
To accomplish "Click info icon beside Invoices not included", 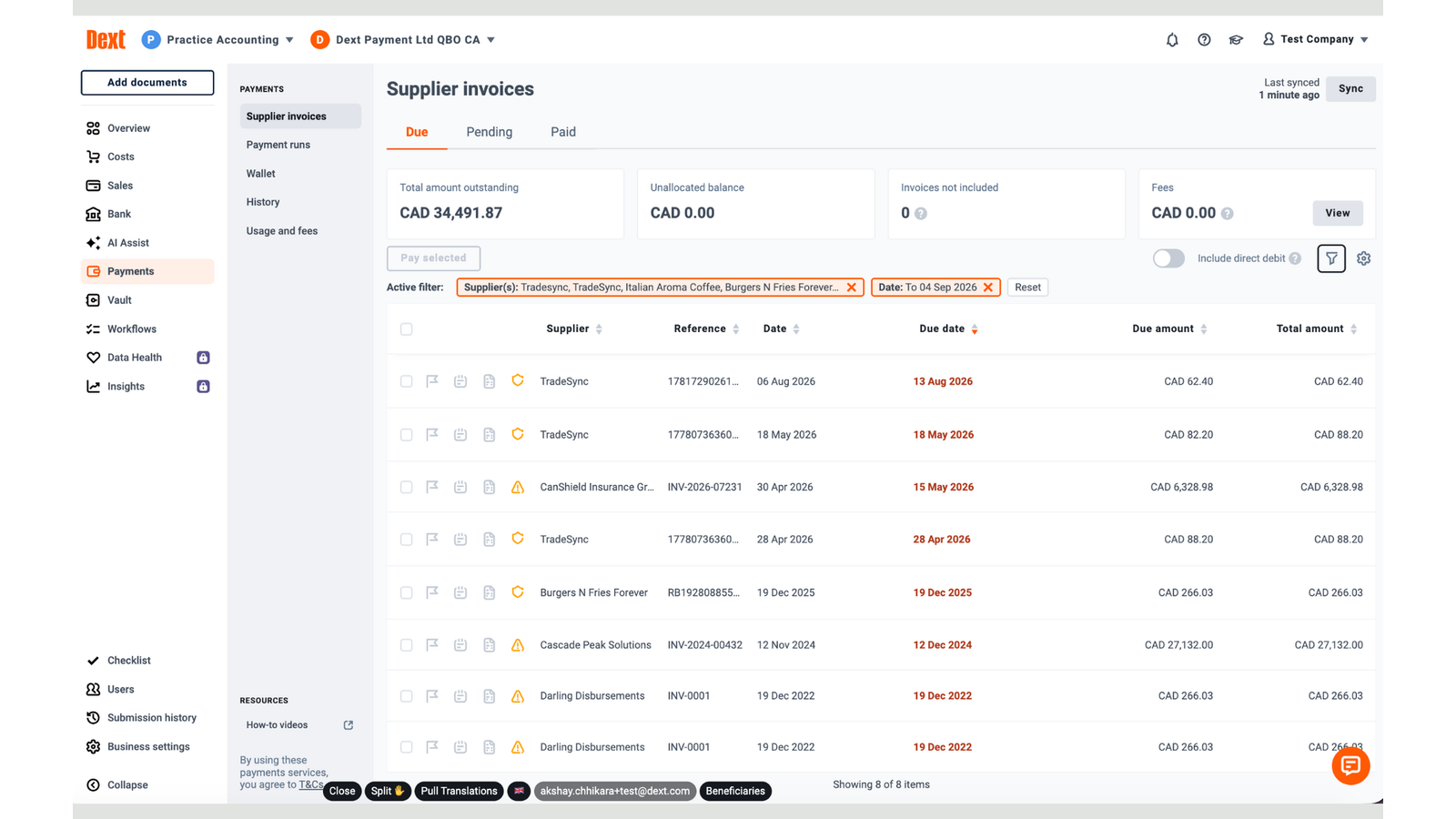I will [x=921, y=214].
